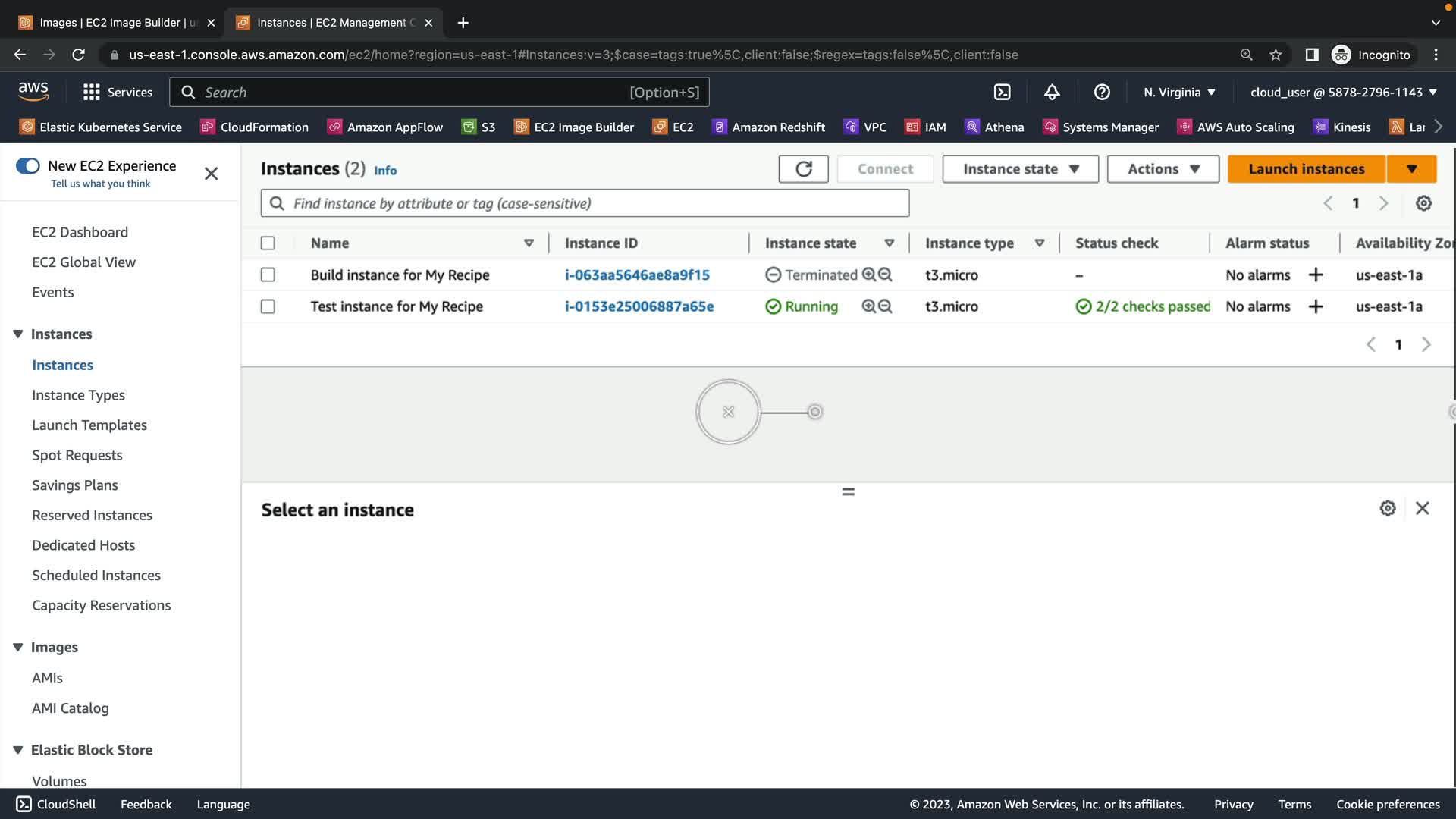1456x819 pixels.
Task: Open the help question mark menu
Action: (x=1102, y=93)
